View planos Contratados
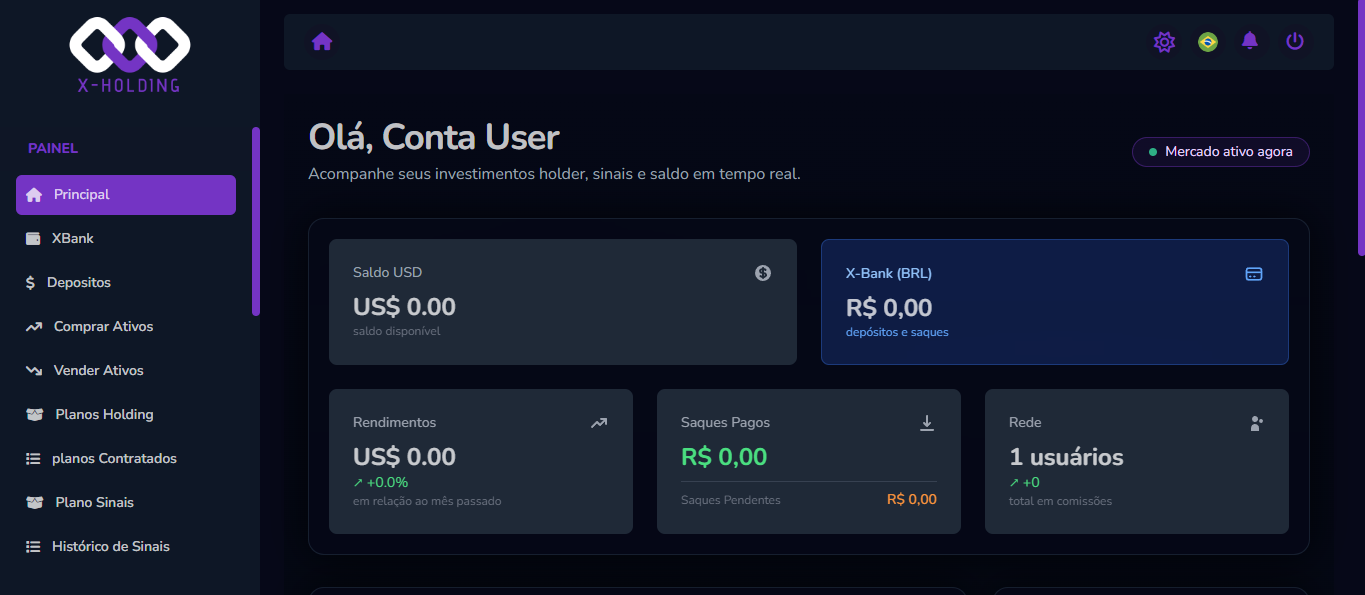The width and height of the screenshot is (1365, 595). pos(113,458)
